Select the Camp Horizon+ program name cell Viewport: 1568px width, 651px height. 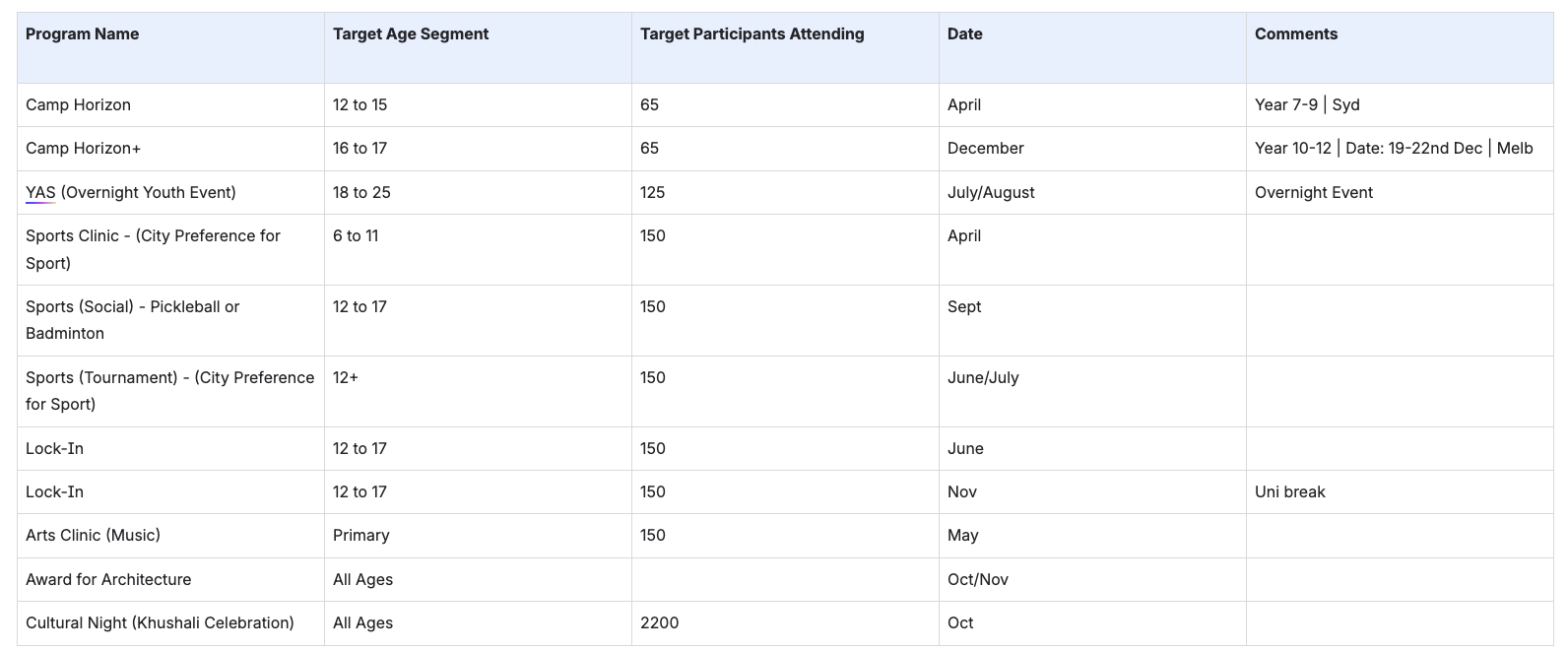84,149
